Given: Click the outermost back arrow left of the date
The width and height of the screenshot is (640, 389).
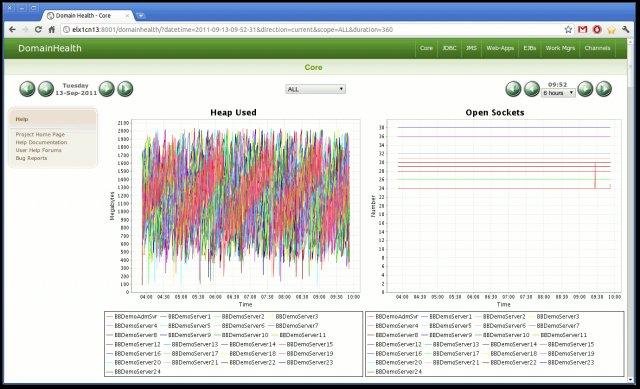Looking at the screenshot, I should (27, 89).
